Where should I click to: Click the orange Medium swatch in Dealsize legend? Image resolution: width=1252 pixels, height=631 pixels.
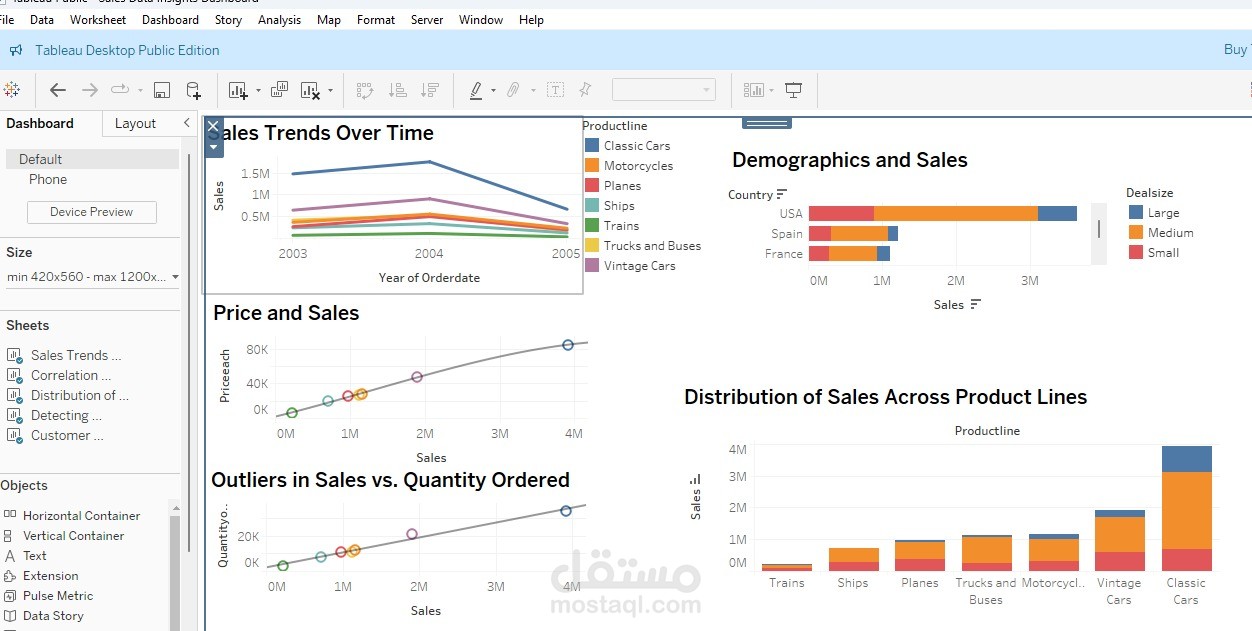(x=1135, y=231)
